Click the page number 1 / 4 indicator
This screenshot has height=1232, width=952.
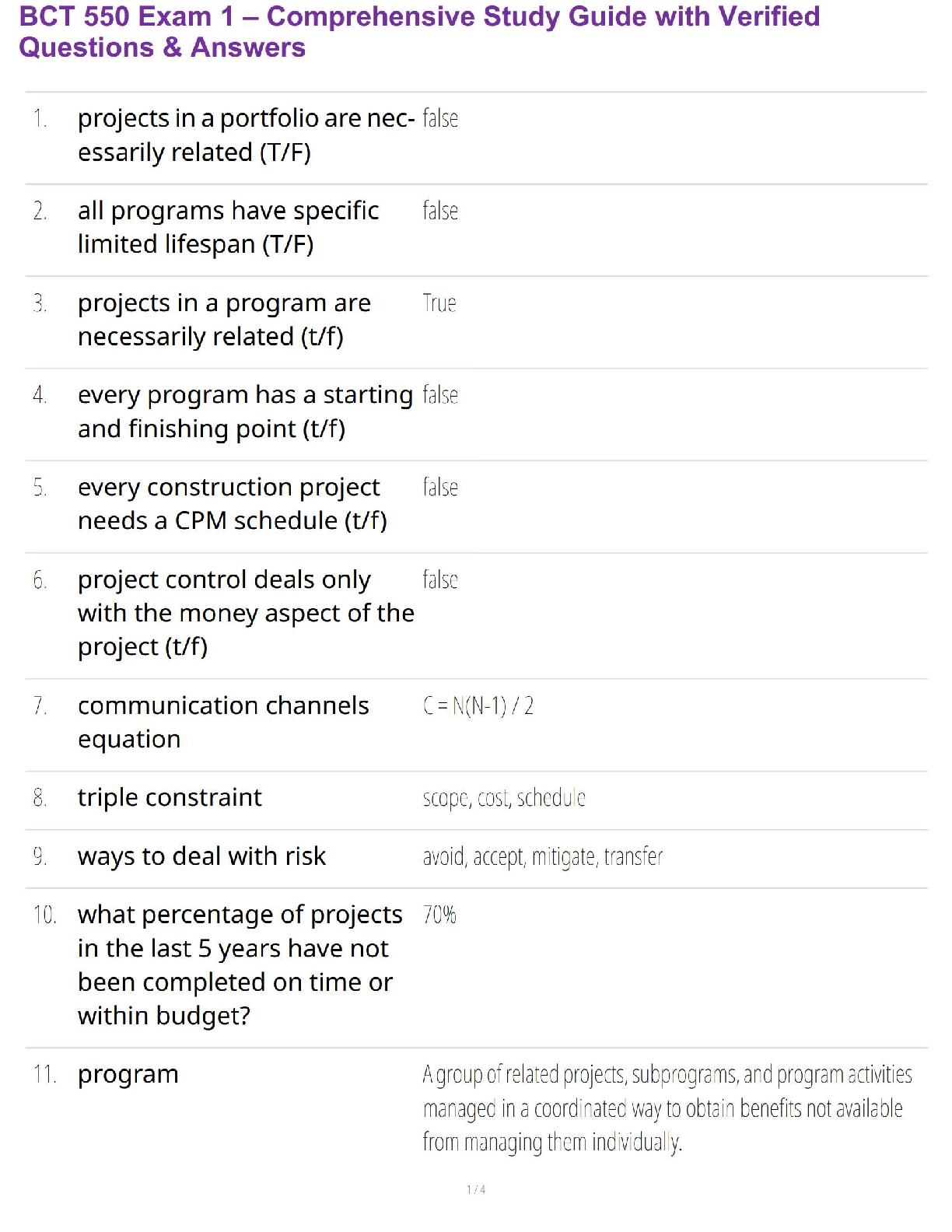(476, 1189)
